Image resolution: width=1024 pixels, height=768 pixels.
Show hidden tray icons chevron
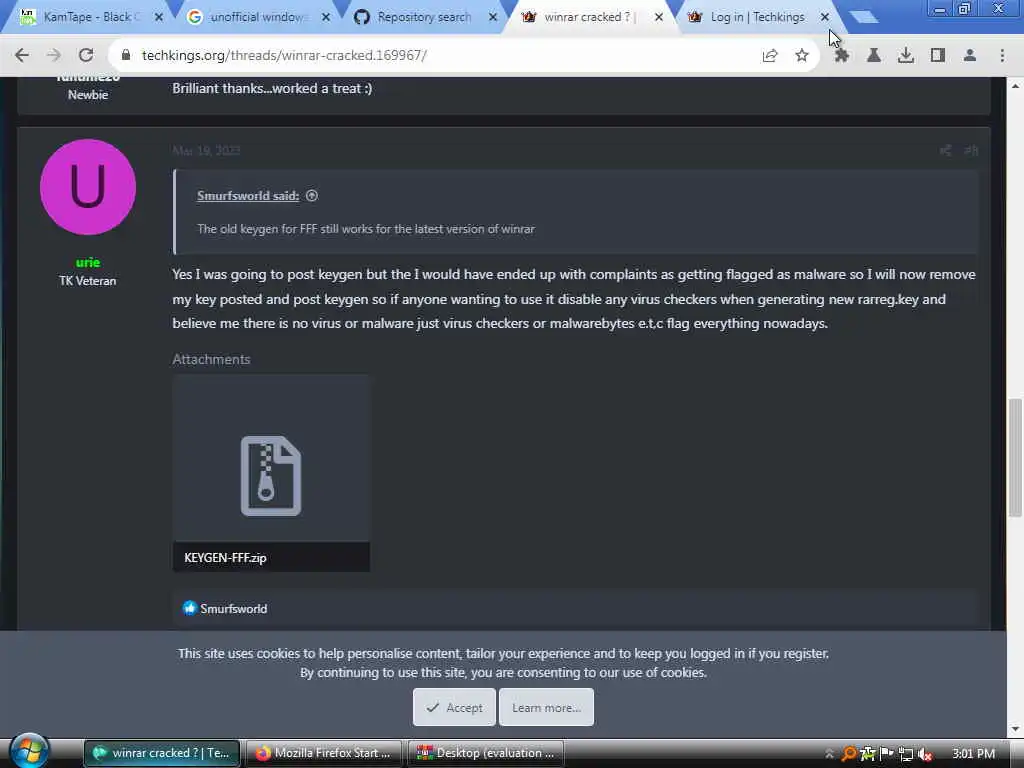[829, 754]
